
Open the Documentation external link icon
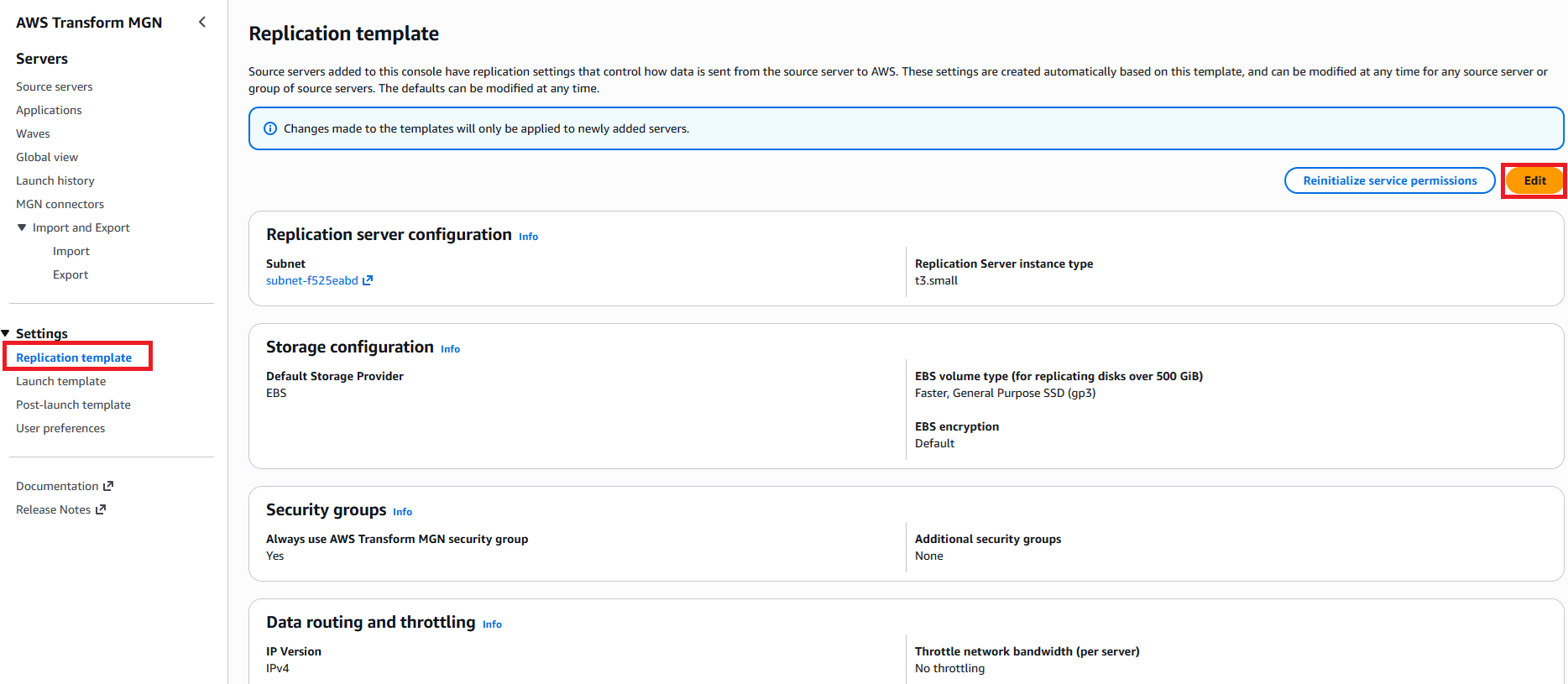pyautogui.click(x=108, y=486)
